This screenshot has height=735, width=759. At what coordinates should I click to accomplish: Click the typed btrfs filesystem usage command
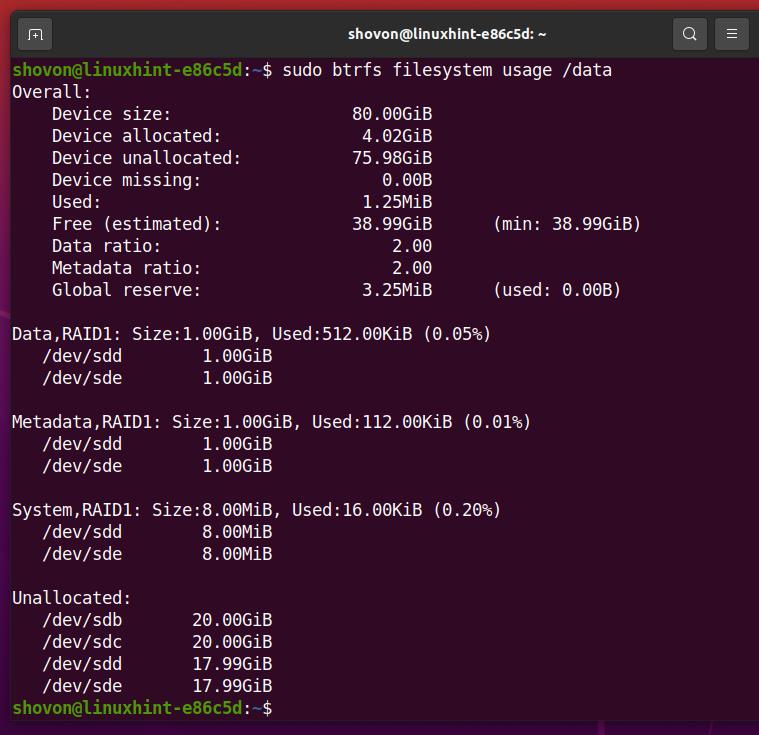(447, 70)
